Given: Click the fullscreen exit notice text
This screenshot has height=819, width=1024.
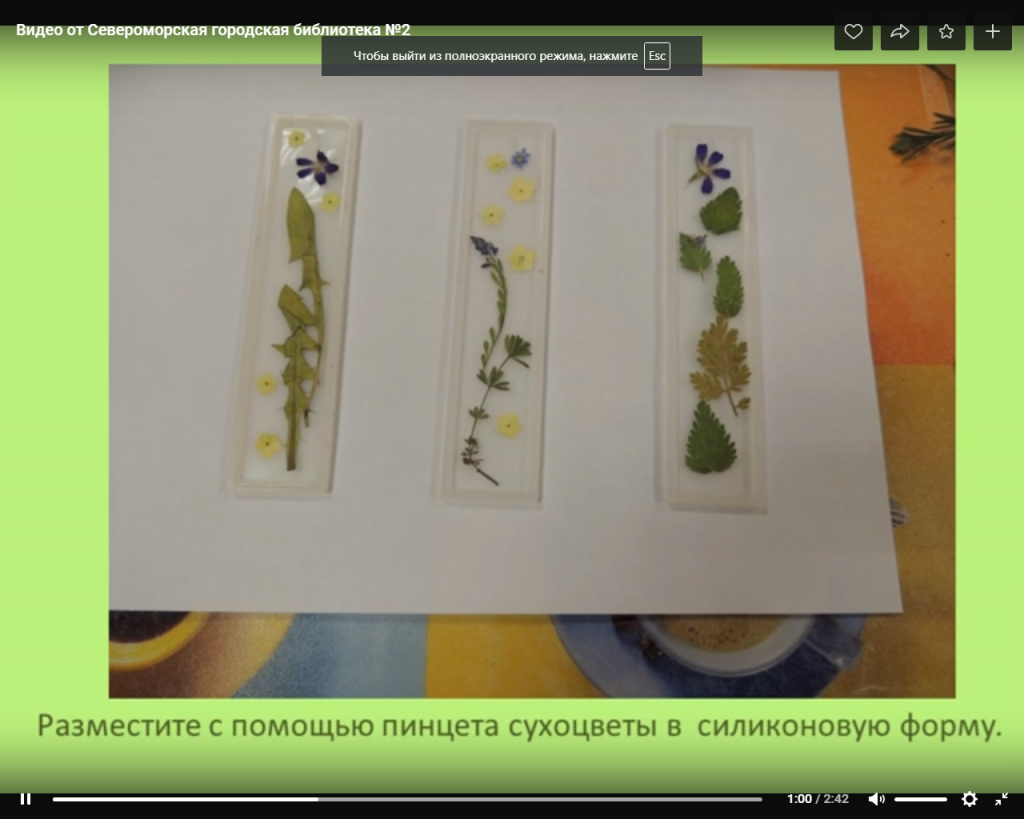Looking at the screenshot, I should (x=495, y=56).
